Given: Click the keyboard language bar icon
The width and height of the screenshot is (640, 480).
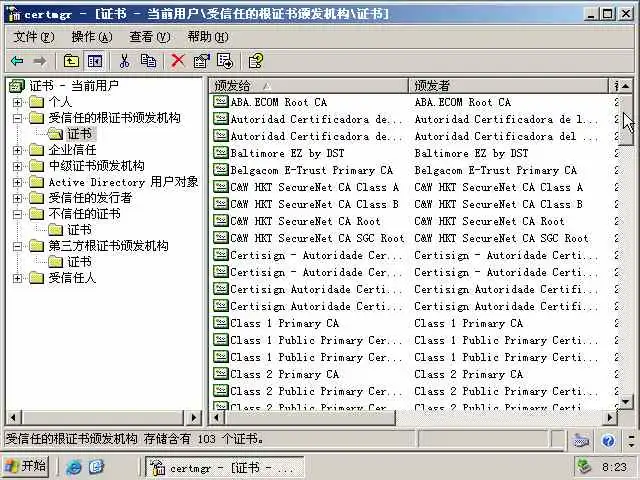Looking at the screenshot, I should coord(581,440).
